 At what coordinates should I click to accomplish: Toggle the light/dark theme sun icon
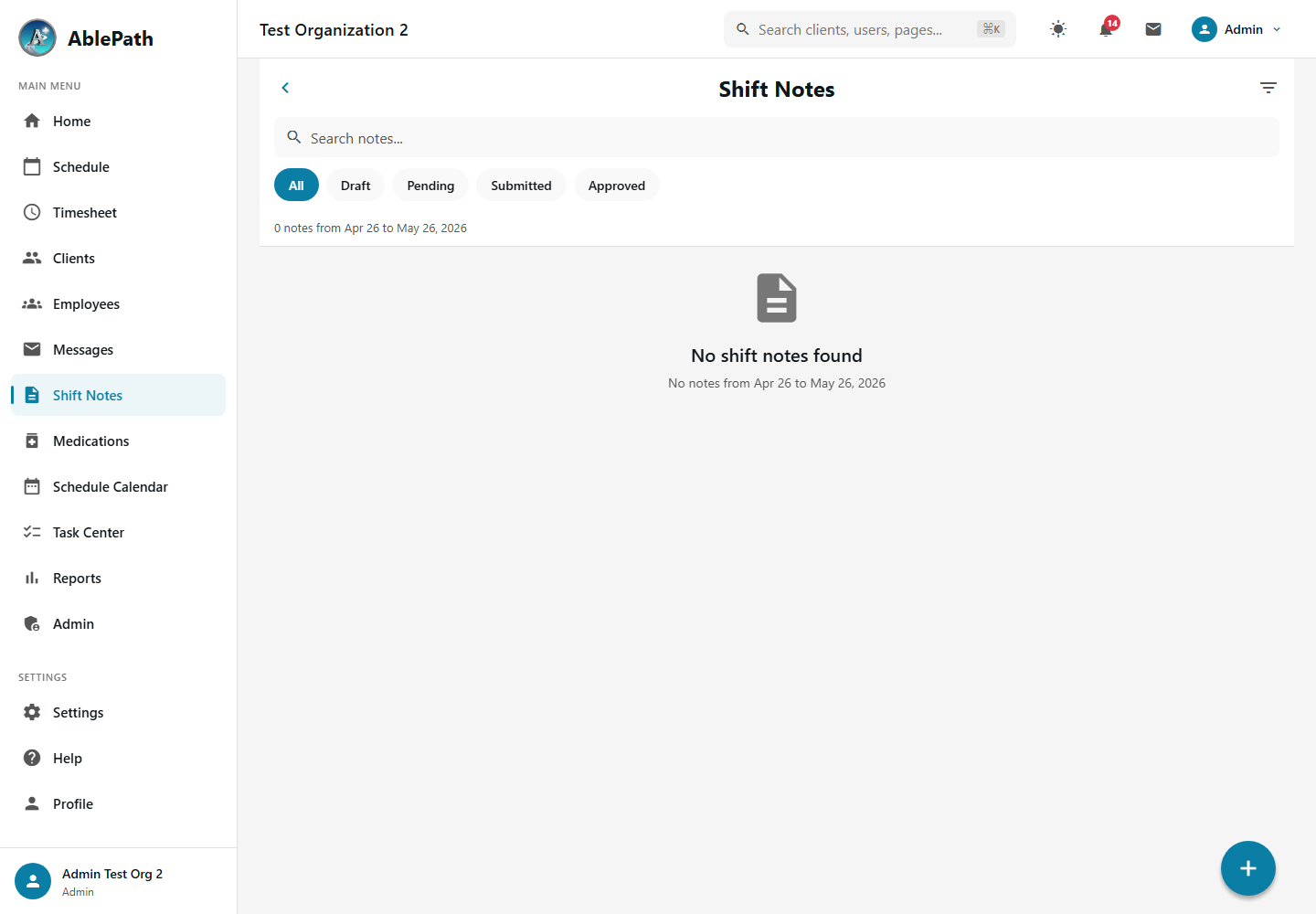[1058, 29]
